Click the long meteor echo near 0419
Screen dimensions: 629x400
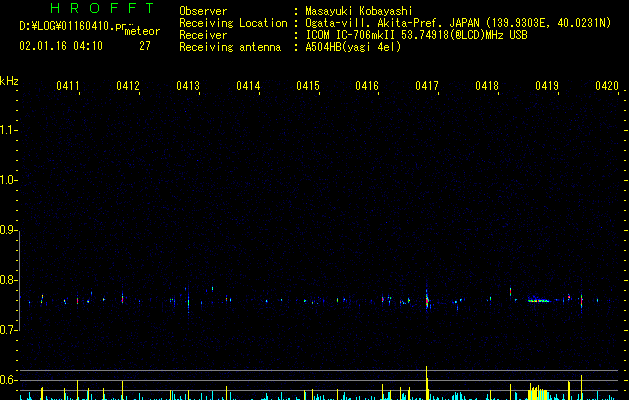click(x=540, y=301)
